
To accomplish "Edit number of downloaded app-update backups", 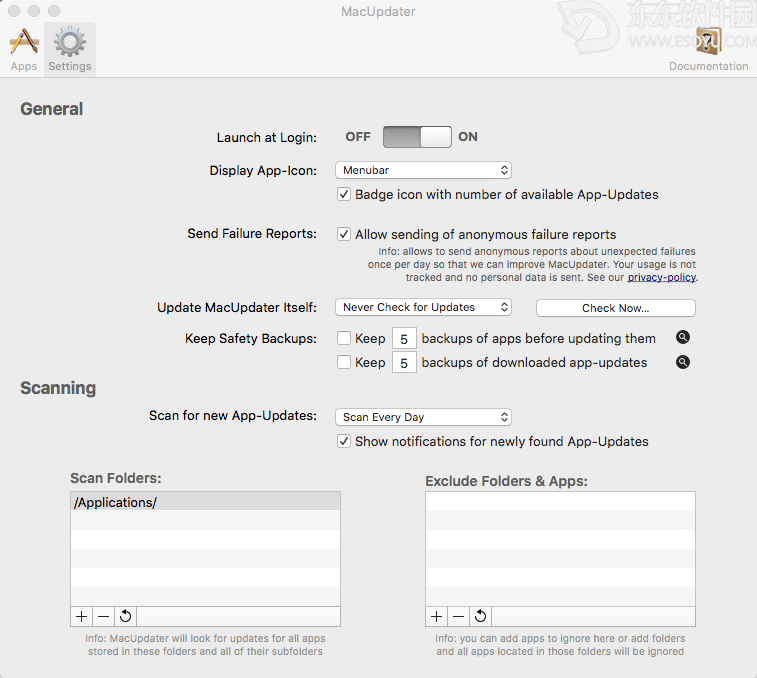I will [404, 363].
